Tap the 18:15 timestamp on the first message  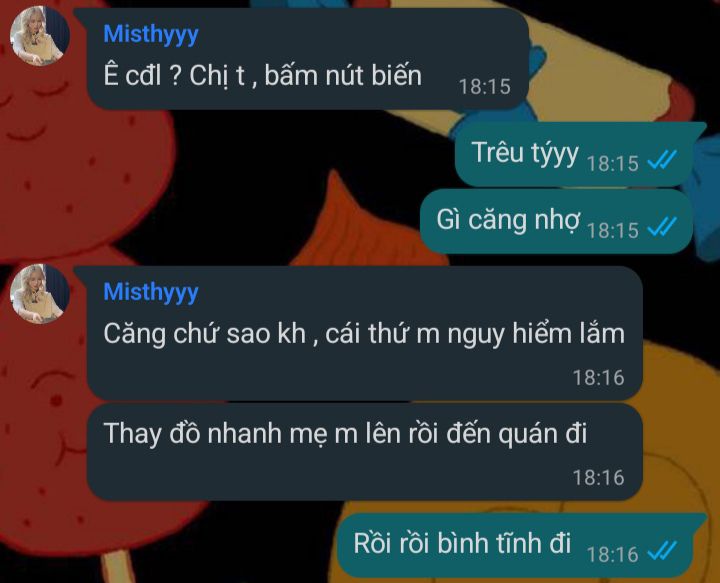[x=485, y=87]
